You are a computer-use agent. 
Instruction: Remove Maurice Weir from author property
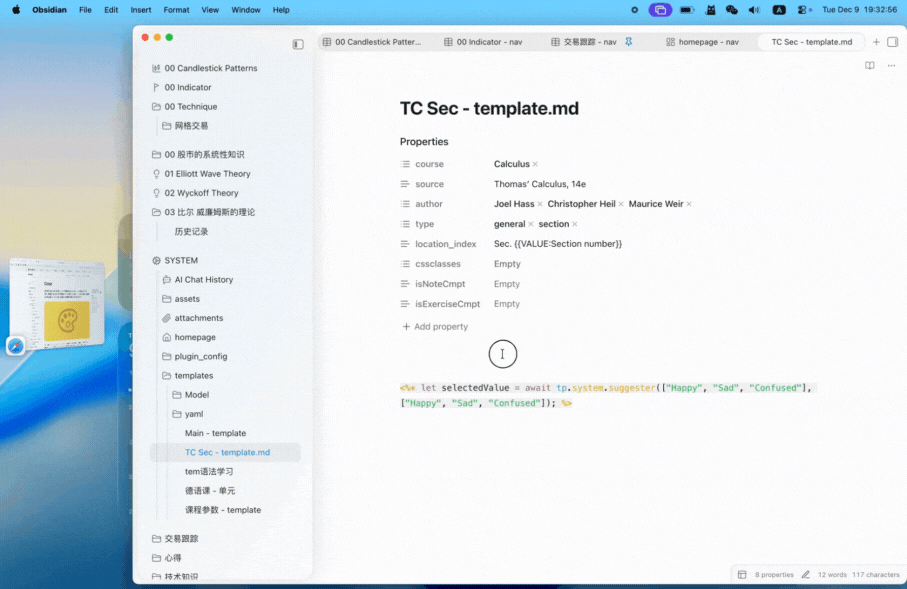689,204
